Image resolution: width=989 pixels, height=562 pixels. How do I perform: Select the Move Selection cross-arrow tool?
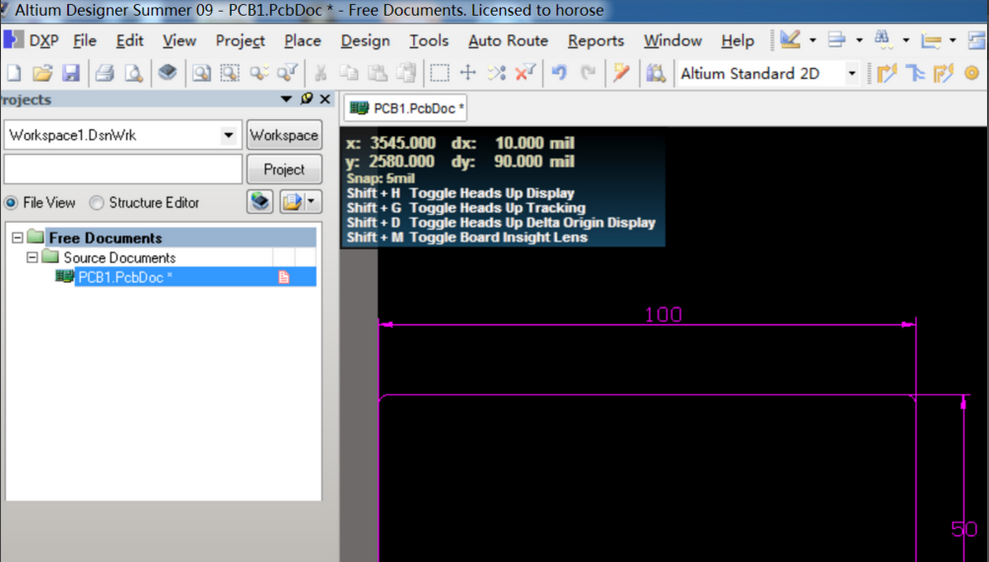pos(467,73)
